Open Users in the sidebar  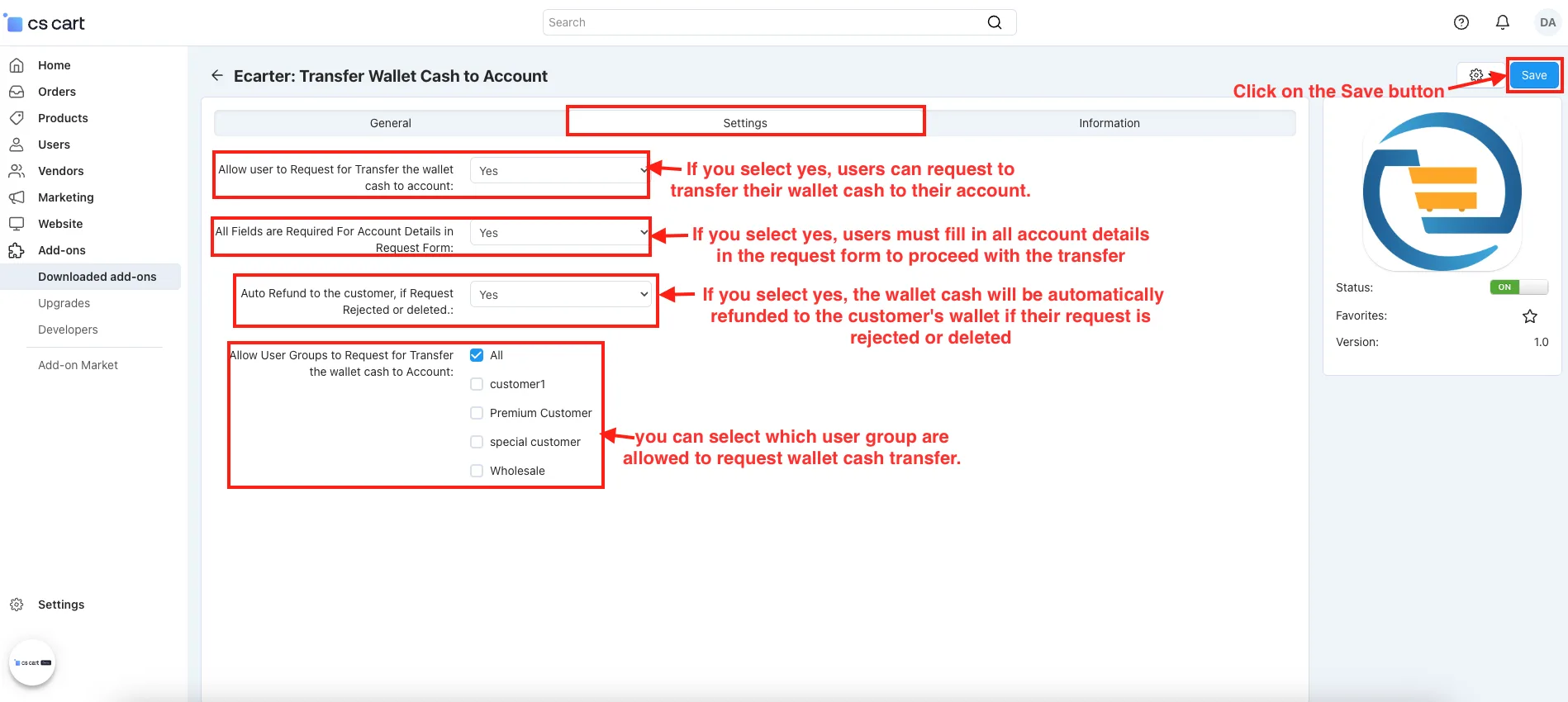click(54, 145)
